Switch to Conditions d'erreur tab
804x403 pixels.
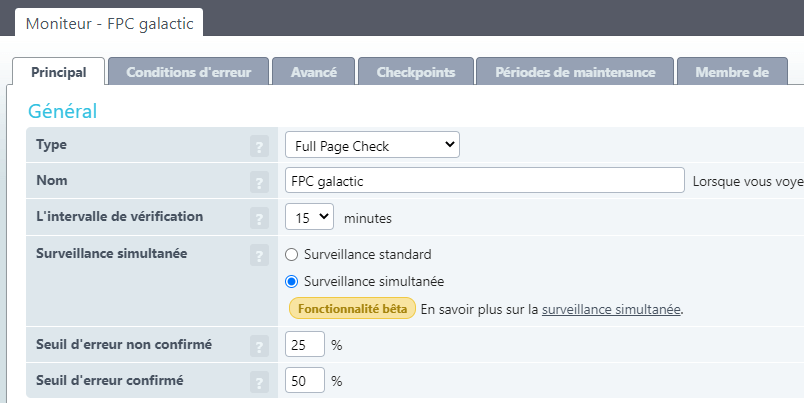(x=189, y=72)
